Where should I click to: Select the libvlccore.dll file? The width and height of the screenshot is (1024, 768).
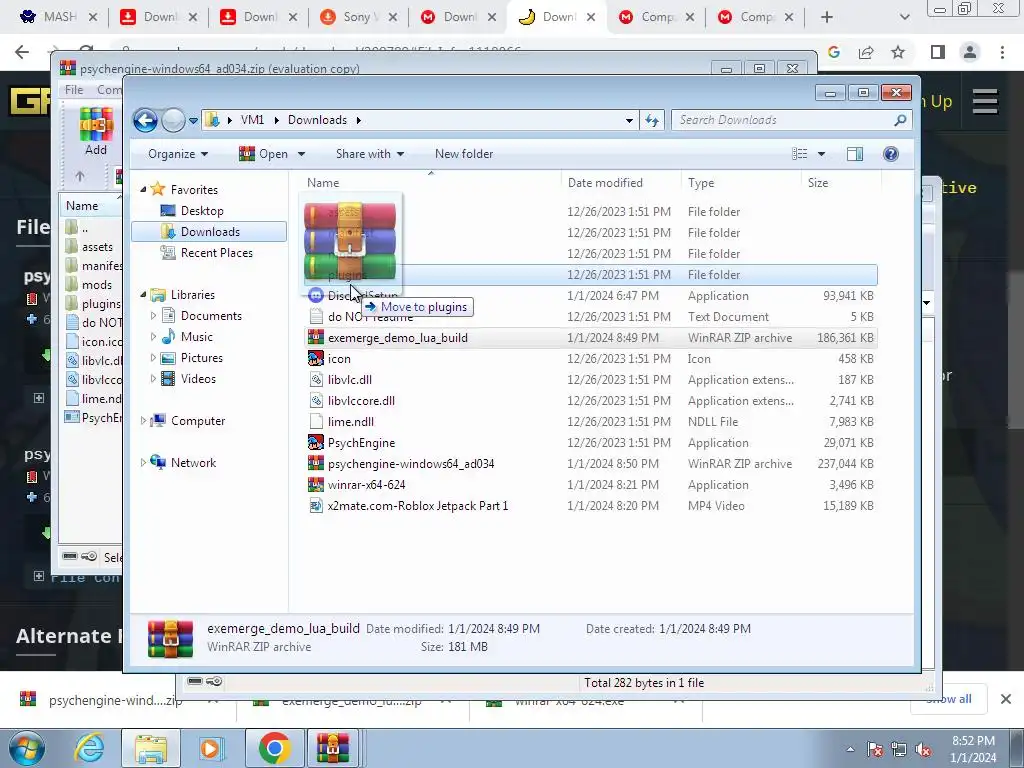(x=360, y=400)
